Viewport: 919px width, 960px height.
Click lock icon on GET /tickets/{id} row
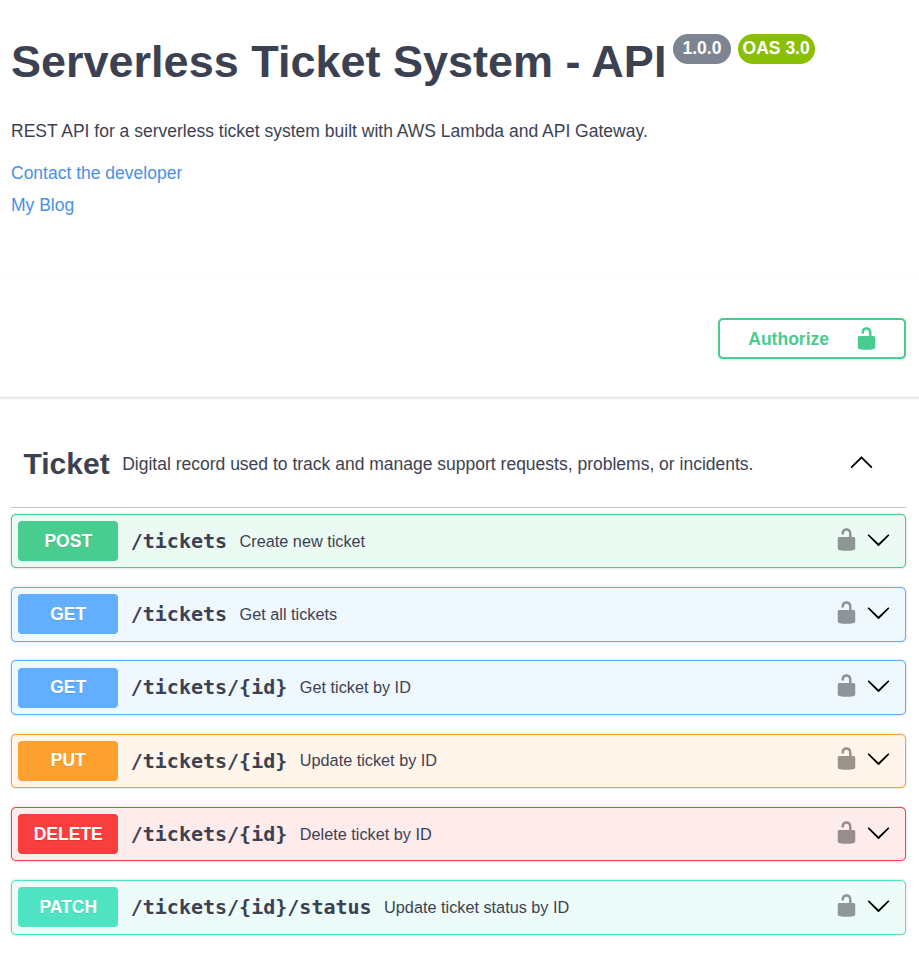(x=846, y=687)
